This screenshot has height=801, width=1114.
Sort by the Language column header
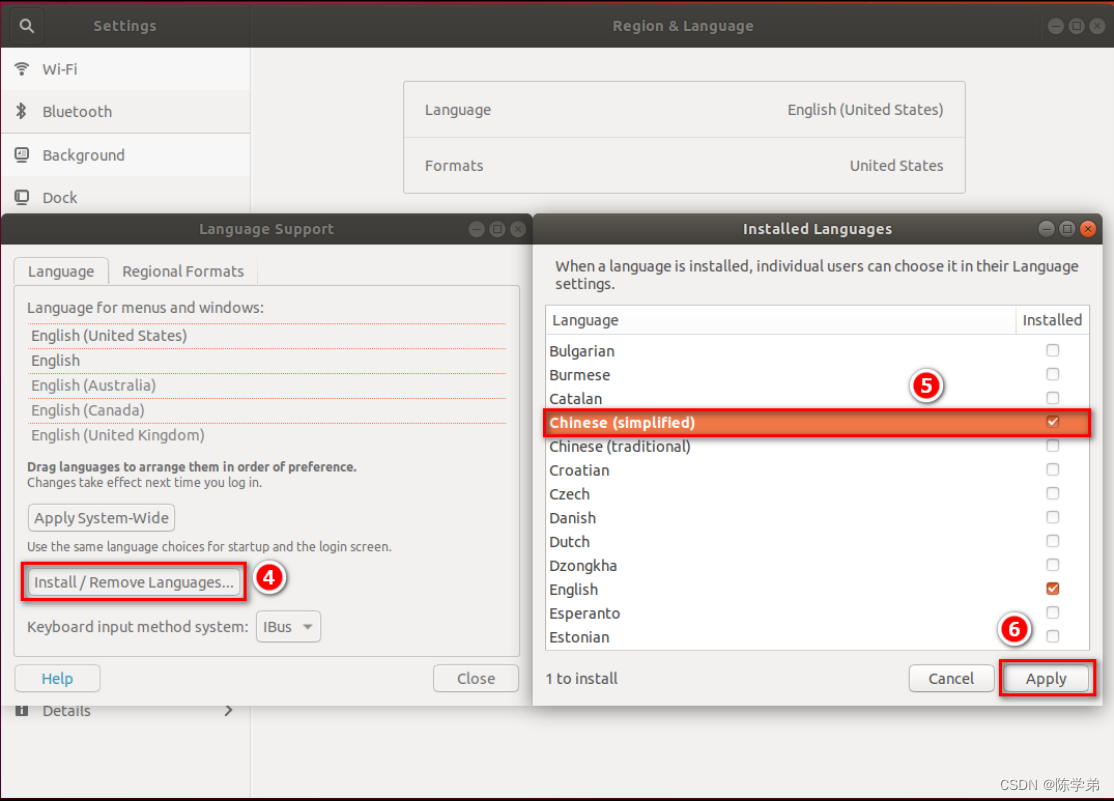[781, 320]
